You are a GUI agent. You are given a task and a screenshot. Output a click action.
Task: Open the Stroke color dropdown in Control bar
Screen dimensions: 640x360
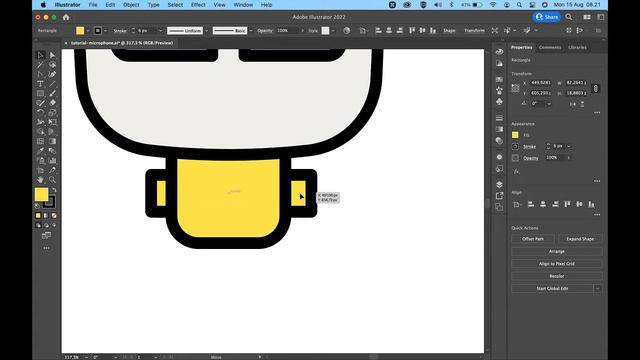click(105, 31)
